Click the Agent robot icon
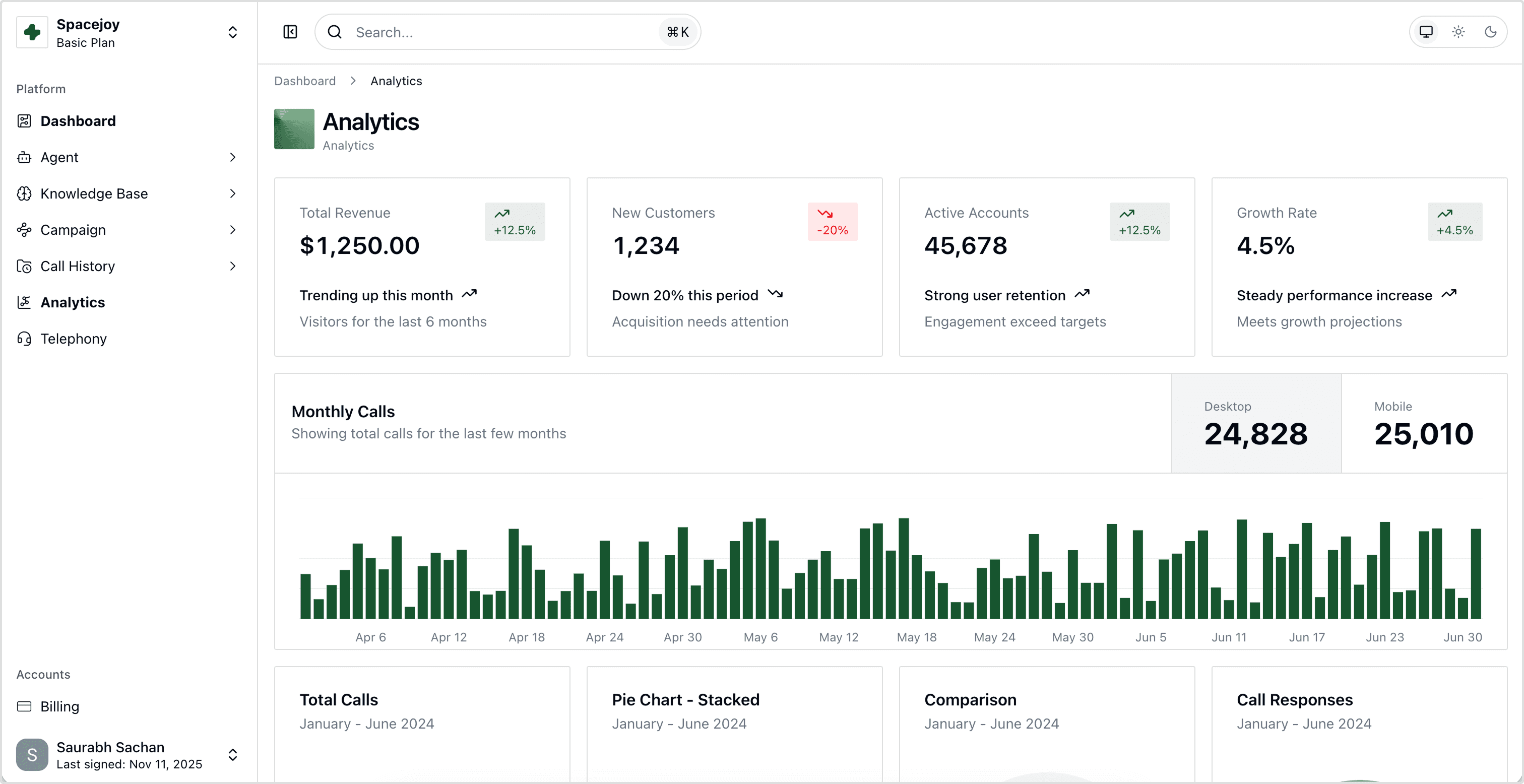Screen dimensions: 1524x784 [24, 157]
